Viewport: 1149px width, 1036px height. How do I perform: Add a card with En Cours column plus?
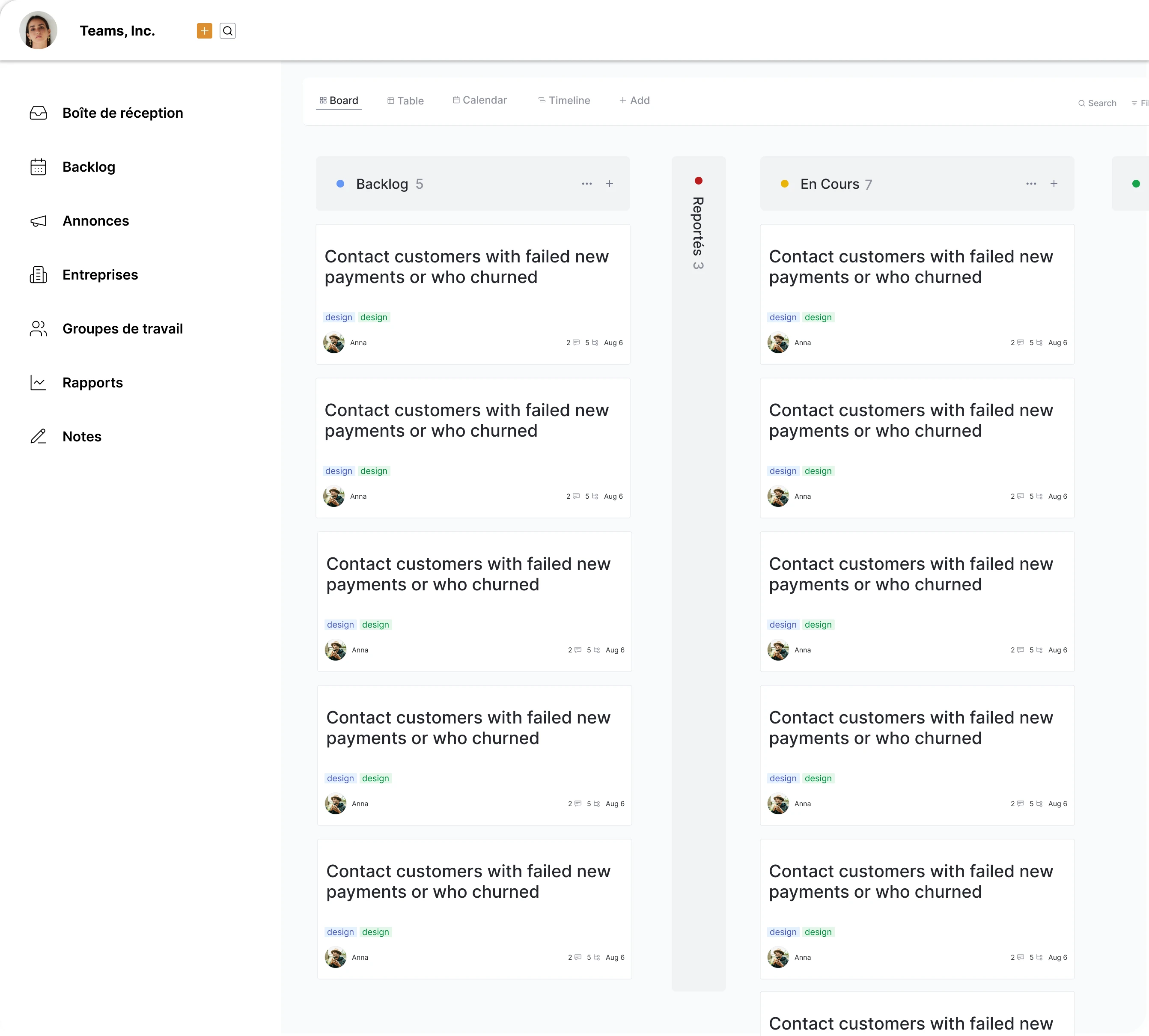[1054, 184]
